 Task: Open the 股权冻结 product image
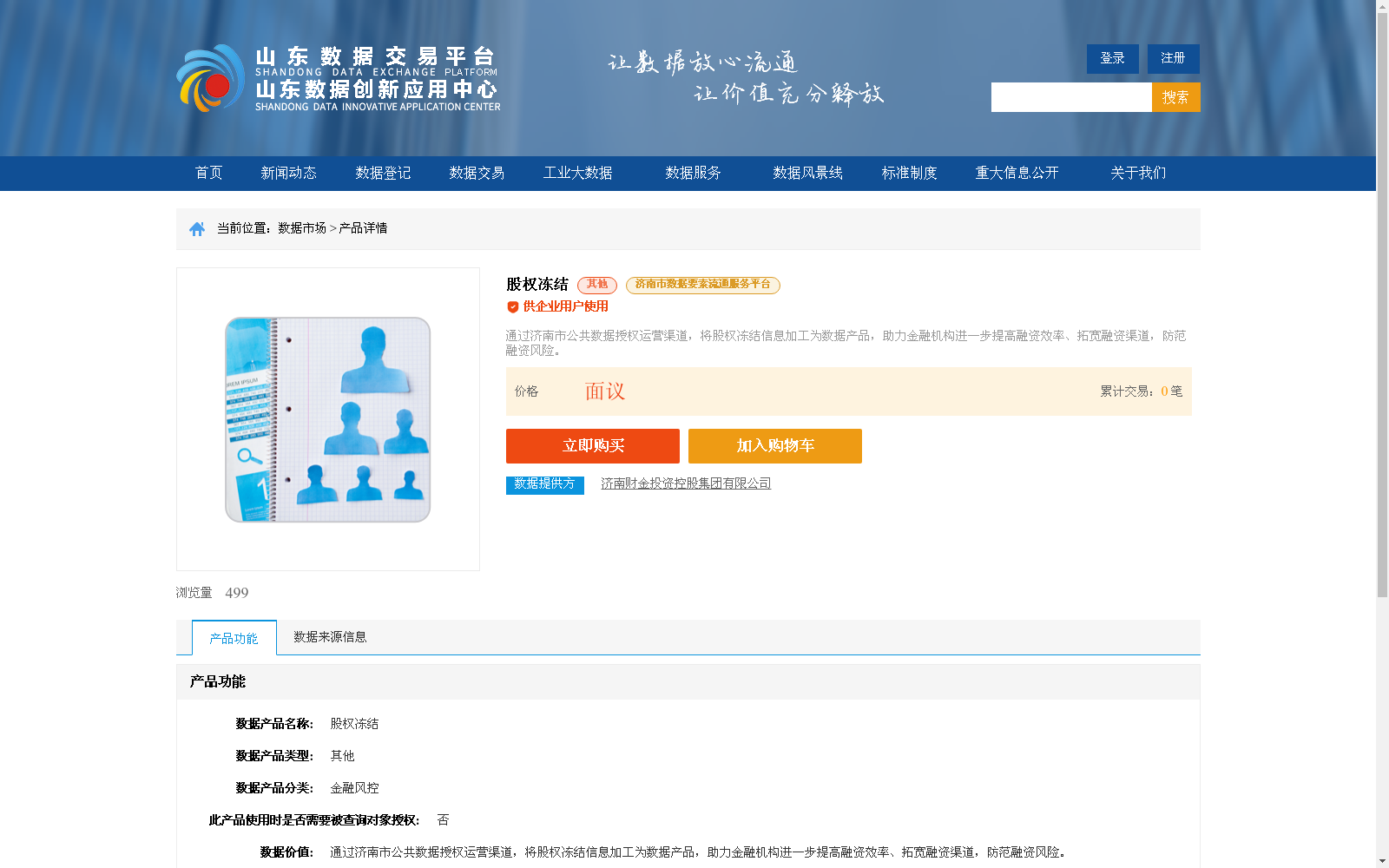tap(328, 419)
